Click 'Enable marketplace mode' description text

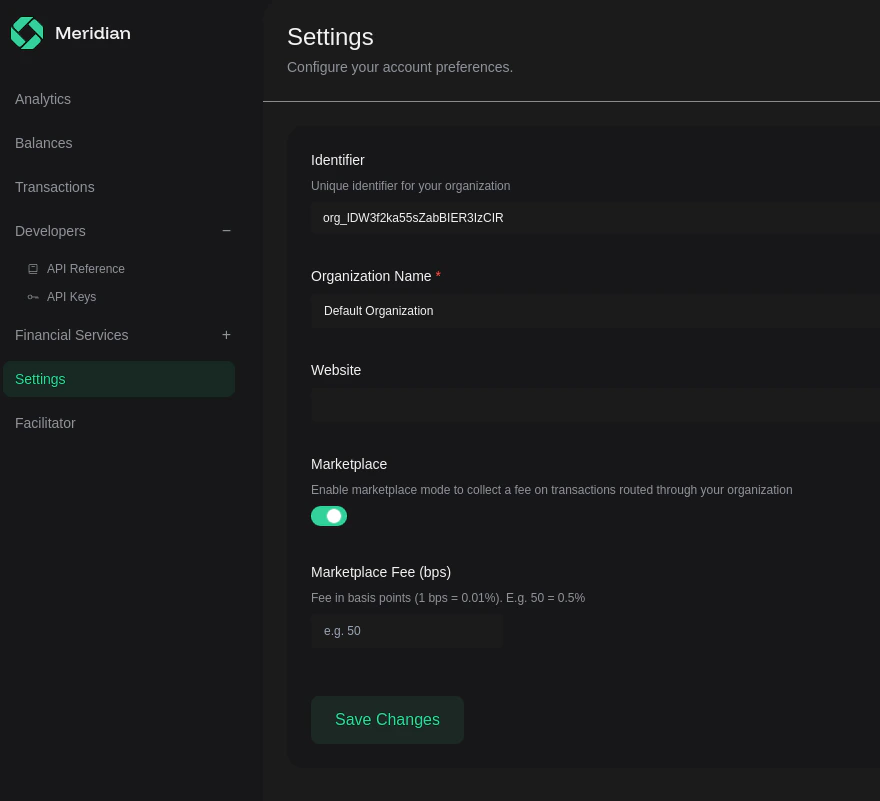pos(551,490)
